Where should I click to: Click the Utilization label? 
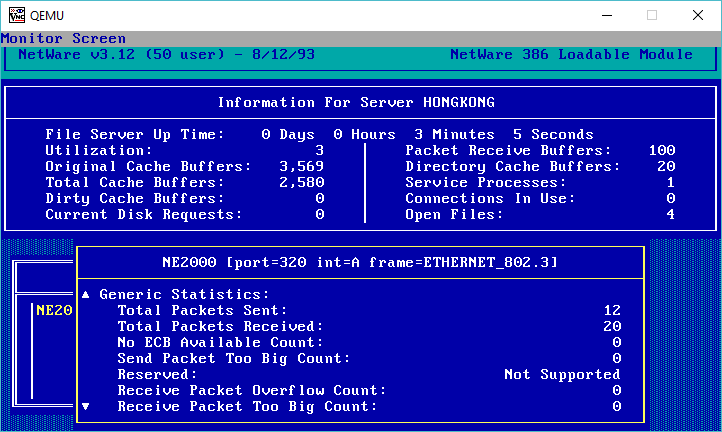point(99,151)
